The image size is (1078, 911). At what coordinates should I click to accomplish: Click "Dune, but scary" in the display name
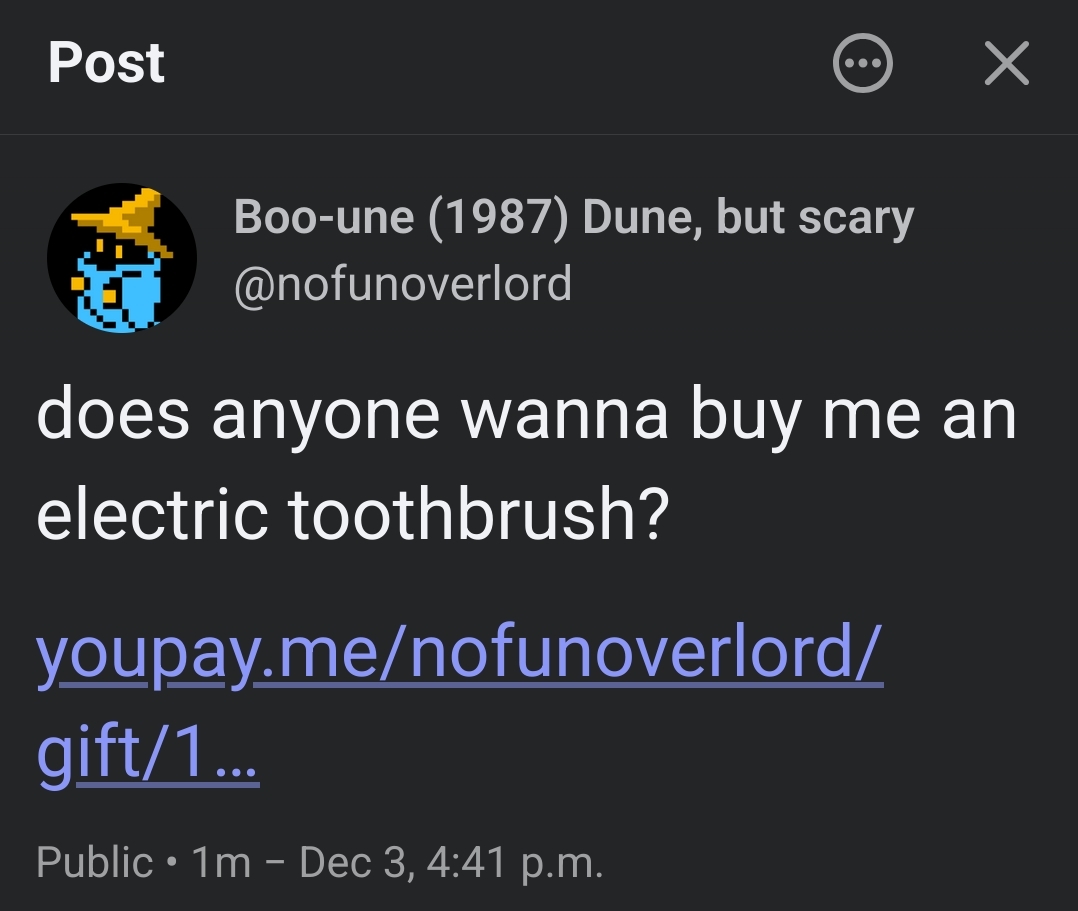tap(748, 218)
